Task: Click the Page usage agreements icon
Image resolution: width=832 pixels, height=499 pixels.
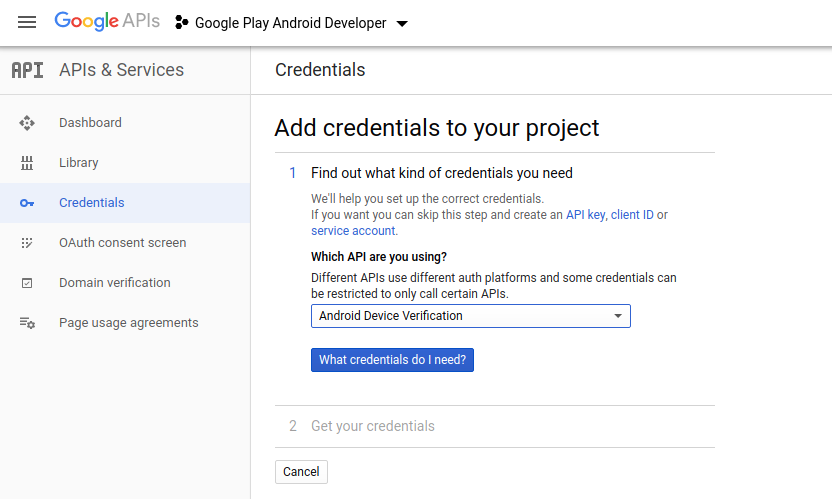Action: pyautogui.click(x=27, y=323)
